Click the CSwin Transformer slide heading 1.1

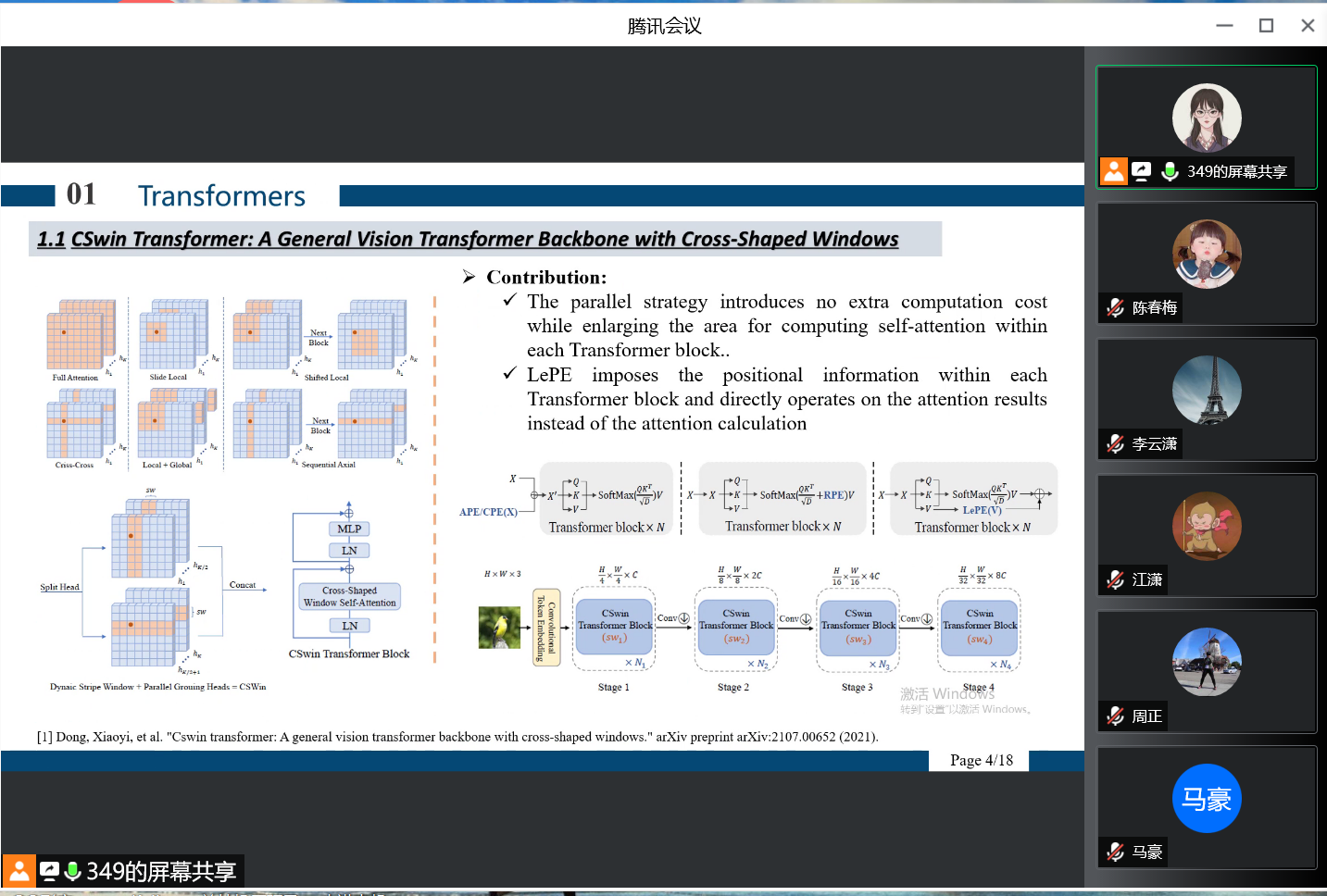click(468, 239)
